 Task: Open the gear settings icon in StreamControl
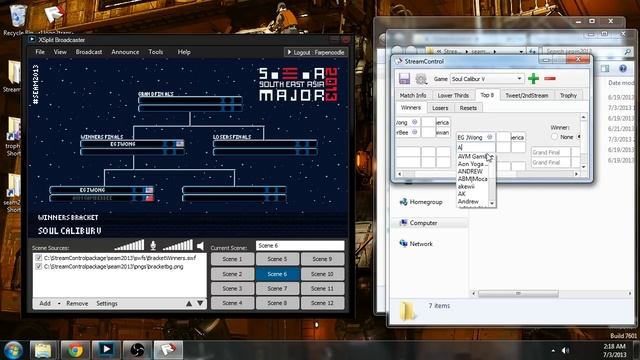421,78
